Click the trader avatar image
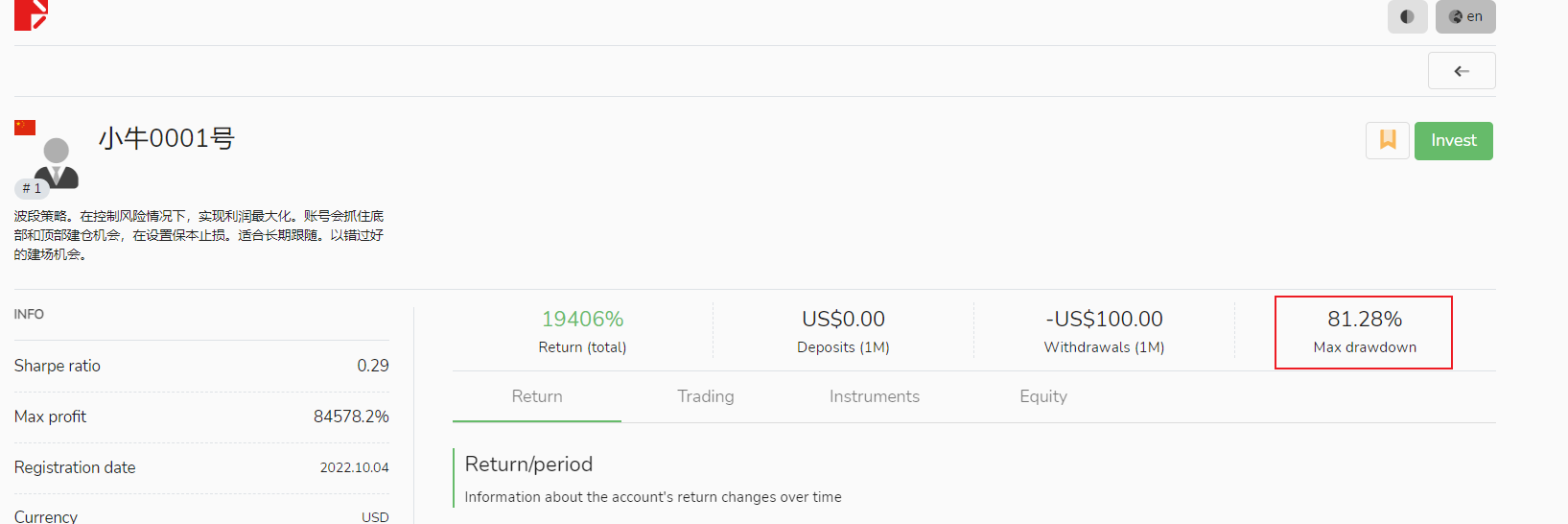Screen dimensions: 1568x524 pos(57,160)
